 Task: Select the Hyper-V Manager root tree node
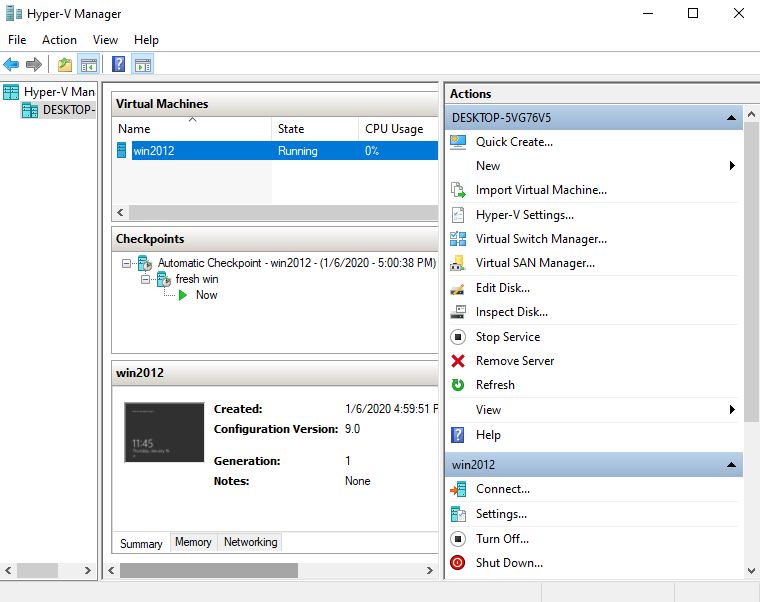[59, 92]
